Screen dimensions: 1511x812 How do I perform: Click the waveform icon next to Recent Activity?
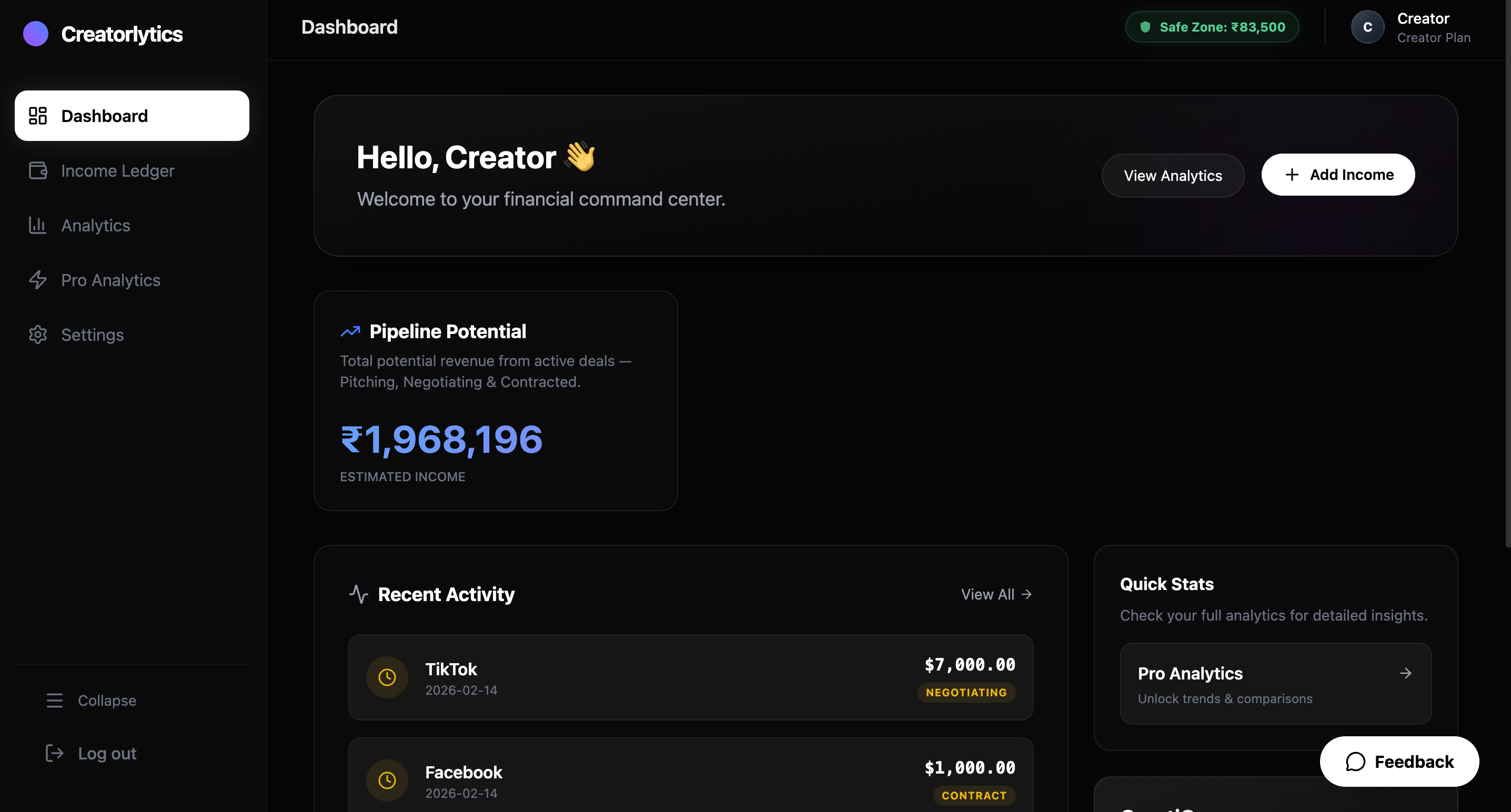pyautogui.click(x=359, y=594)
